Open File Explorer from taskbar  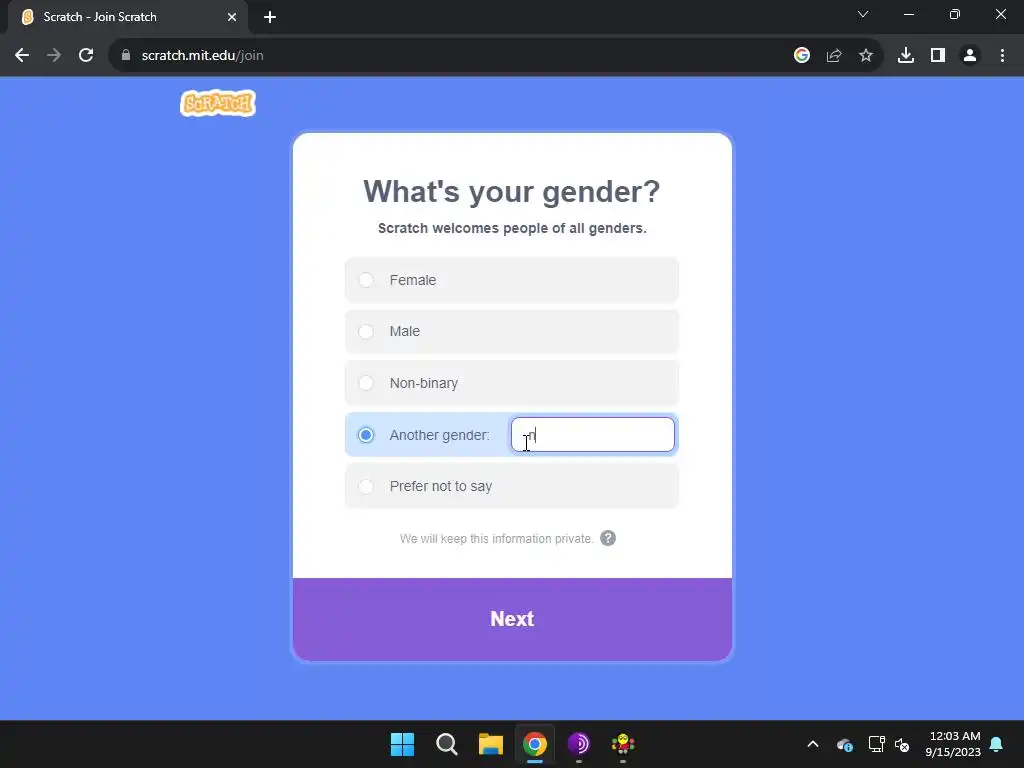tap(490, 744)
